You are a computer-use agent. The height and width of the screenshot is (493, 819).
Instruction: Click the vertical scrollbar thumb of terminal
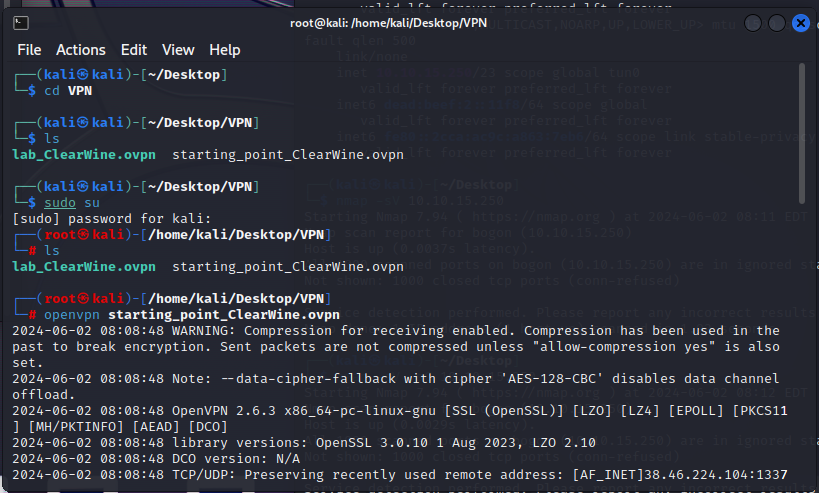coord(802,133)
